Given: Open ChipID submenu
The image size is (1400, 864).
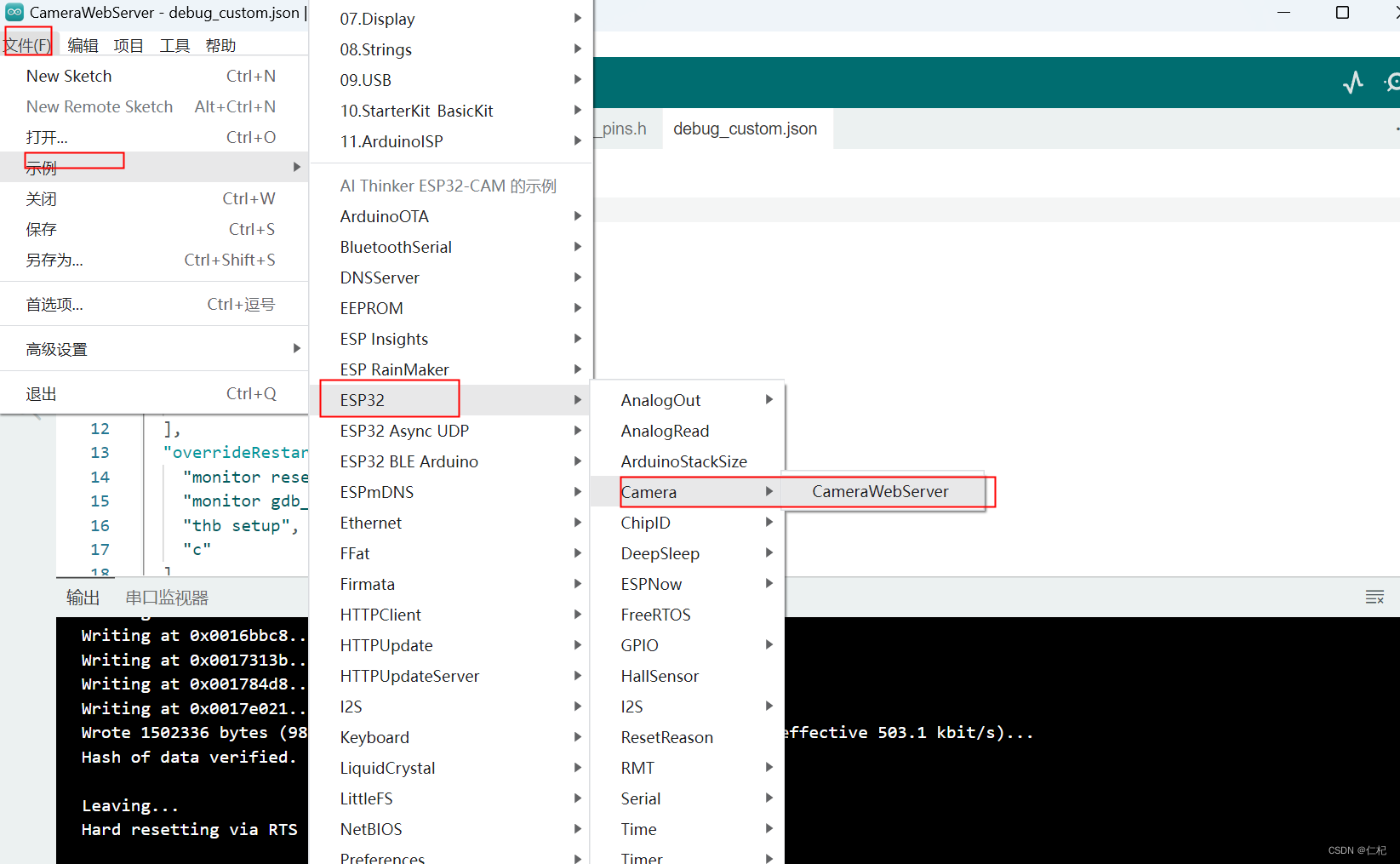Looking at the screenshot, I should tap(689, 523).
